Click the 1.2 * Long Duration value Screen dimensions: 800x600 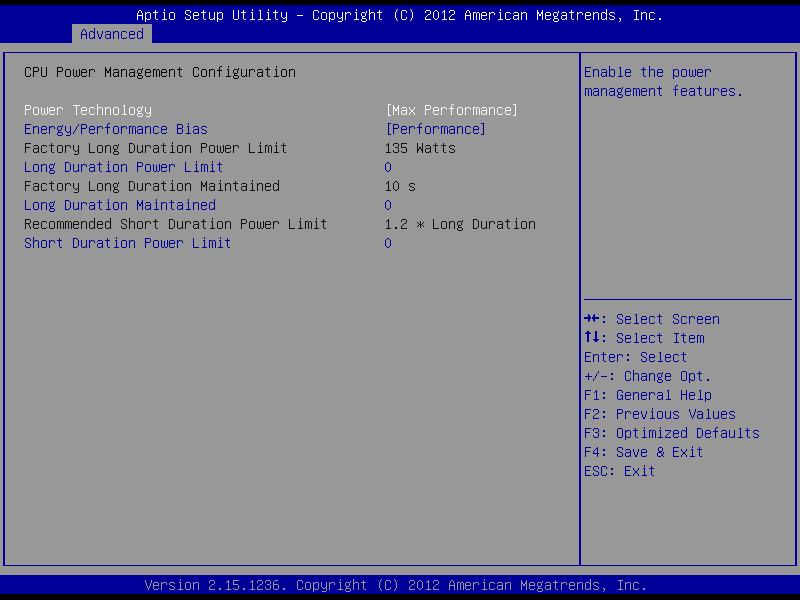[x=460, y=224]
